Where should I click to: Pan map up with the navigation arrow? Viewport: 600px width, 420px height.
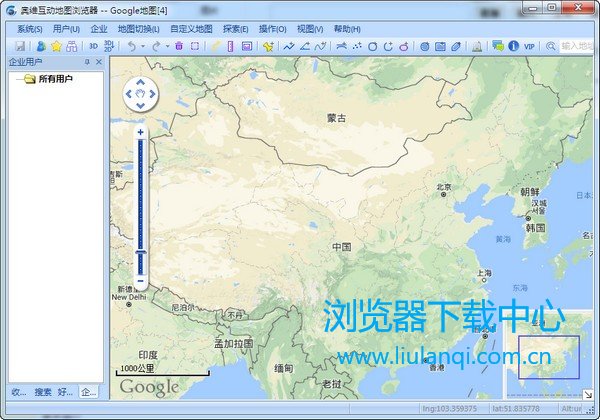click(140, 82)
